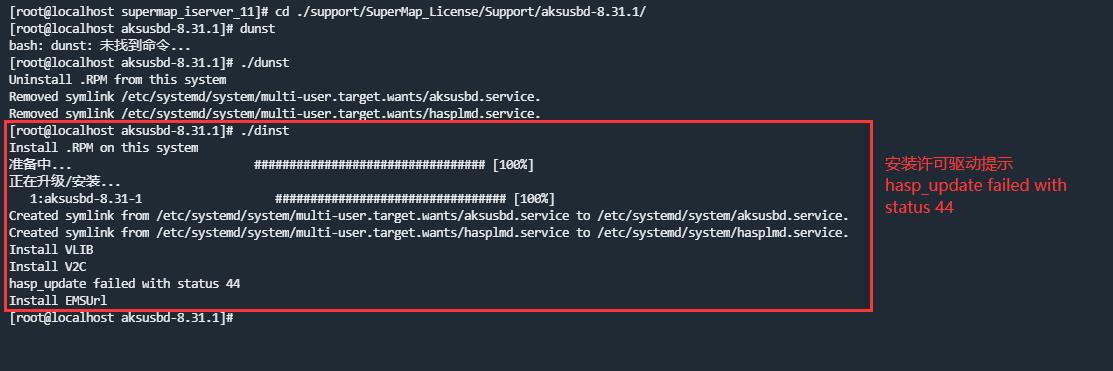The image size is (1113, 371).
Task: Click the './dinst' command line
Action: 149,131
